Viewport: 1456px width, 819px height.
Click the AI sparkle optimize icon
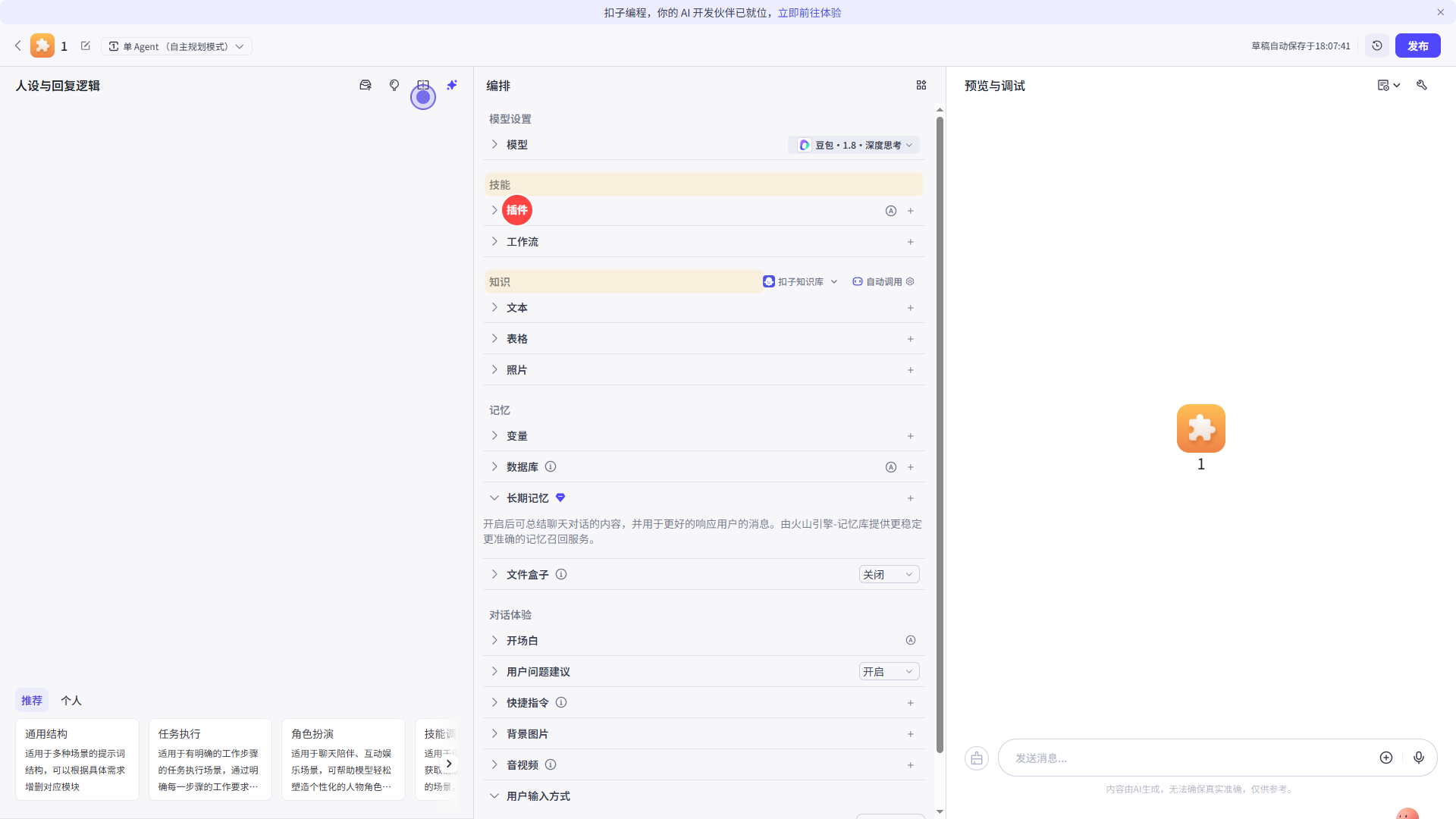[451, 85]
